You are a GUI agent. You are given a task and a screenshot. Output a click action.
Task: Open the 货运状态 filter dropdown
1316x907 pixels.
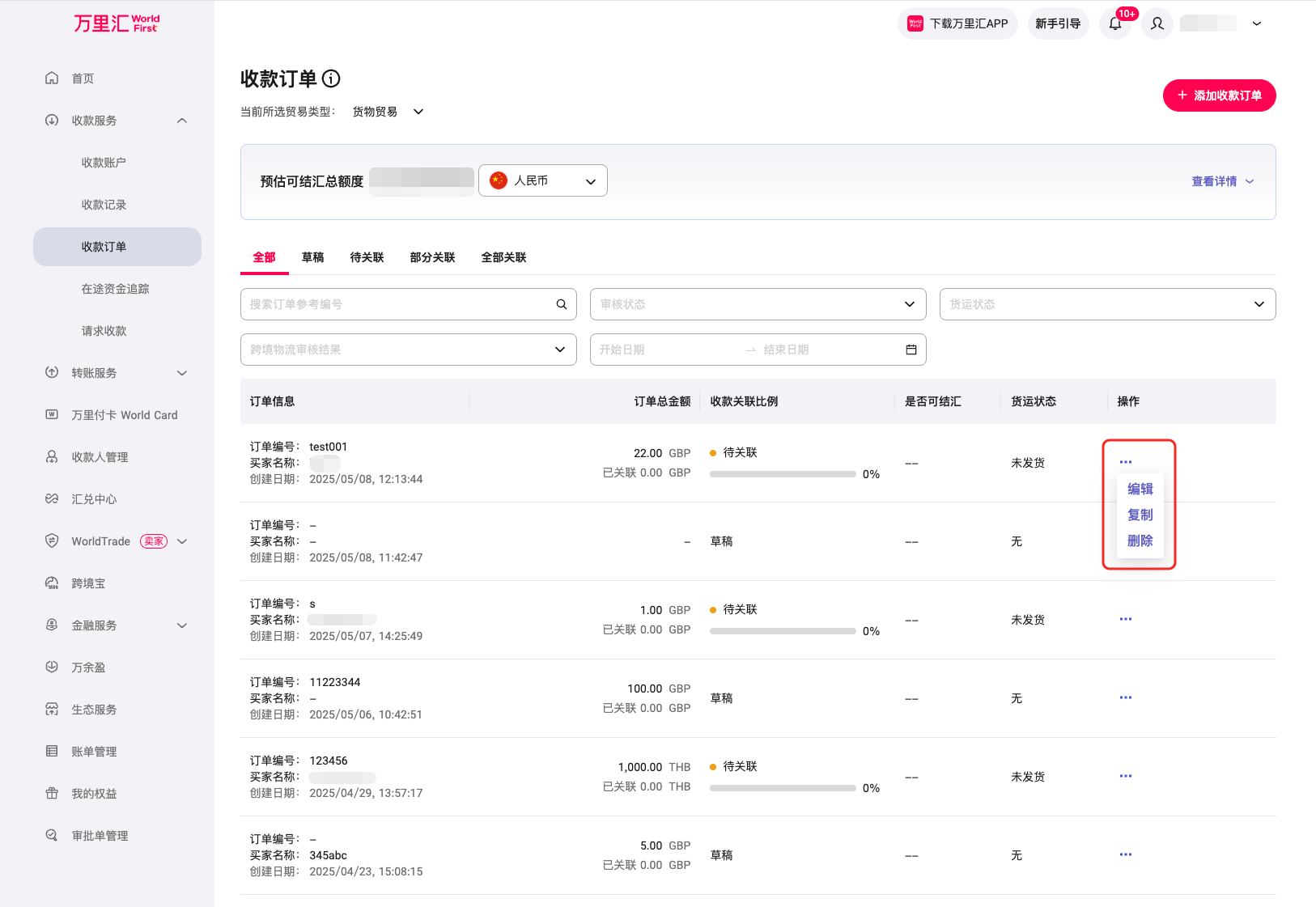pyautogui.click(x=1106, y=304)
